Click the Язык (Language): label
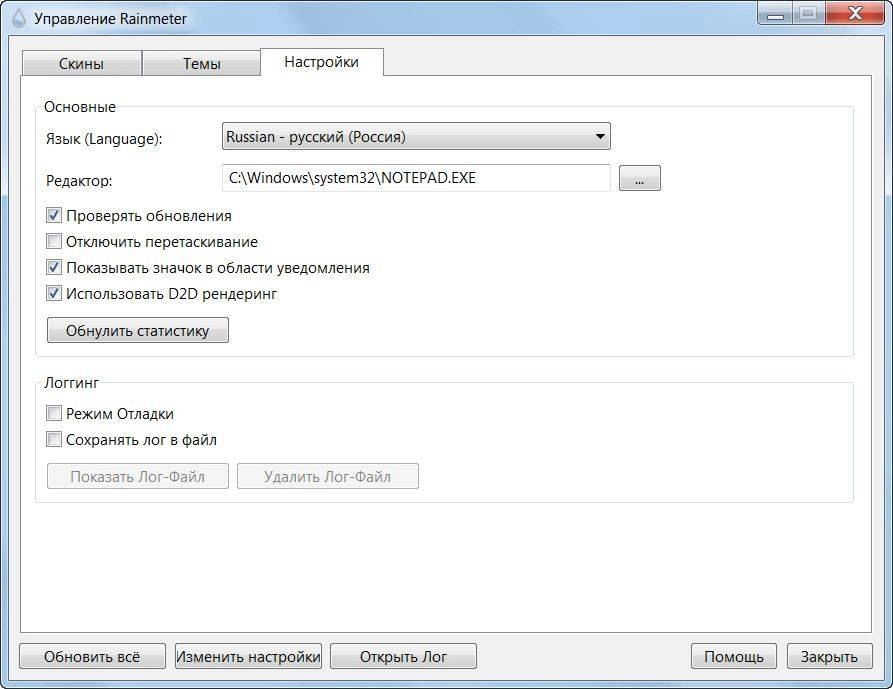This screenshot has width=893, height=689. click(104, 139)
